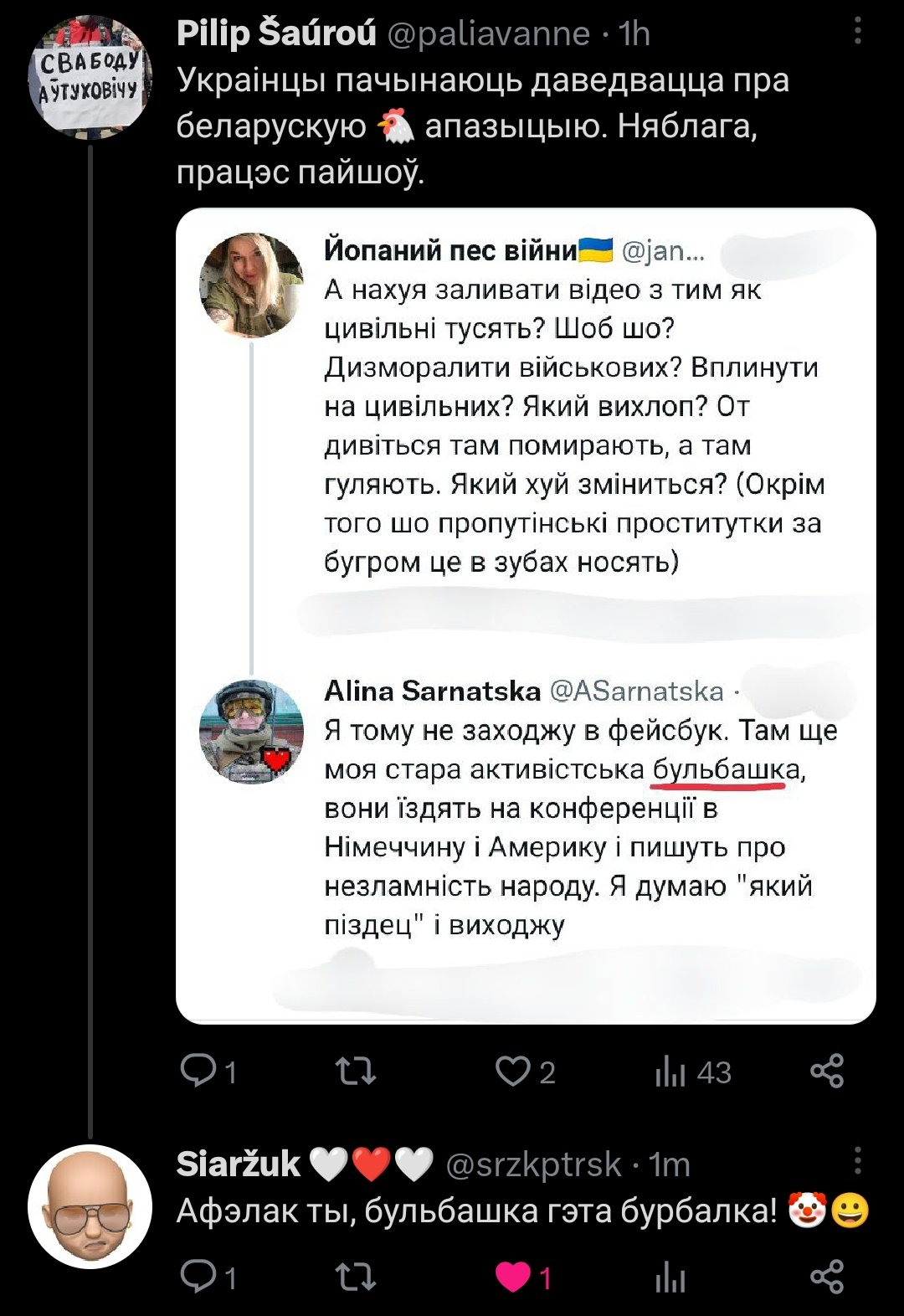Open more options for Siaržuk's reply
This screenshot has height=1316, width=904.
[x=857, y=1161]
